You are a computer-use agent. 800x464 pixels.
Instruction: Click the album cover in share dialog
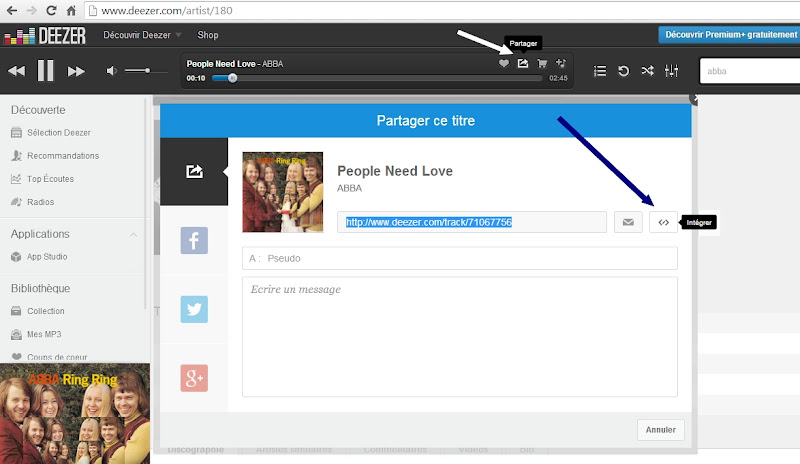click(283, 192)
